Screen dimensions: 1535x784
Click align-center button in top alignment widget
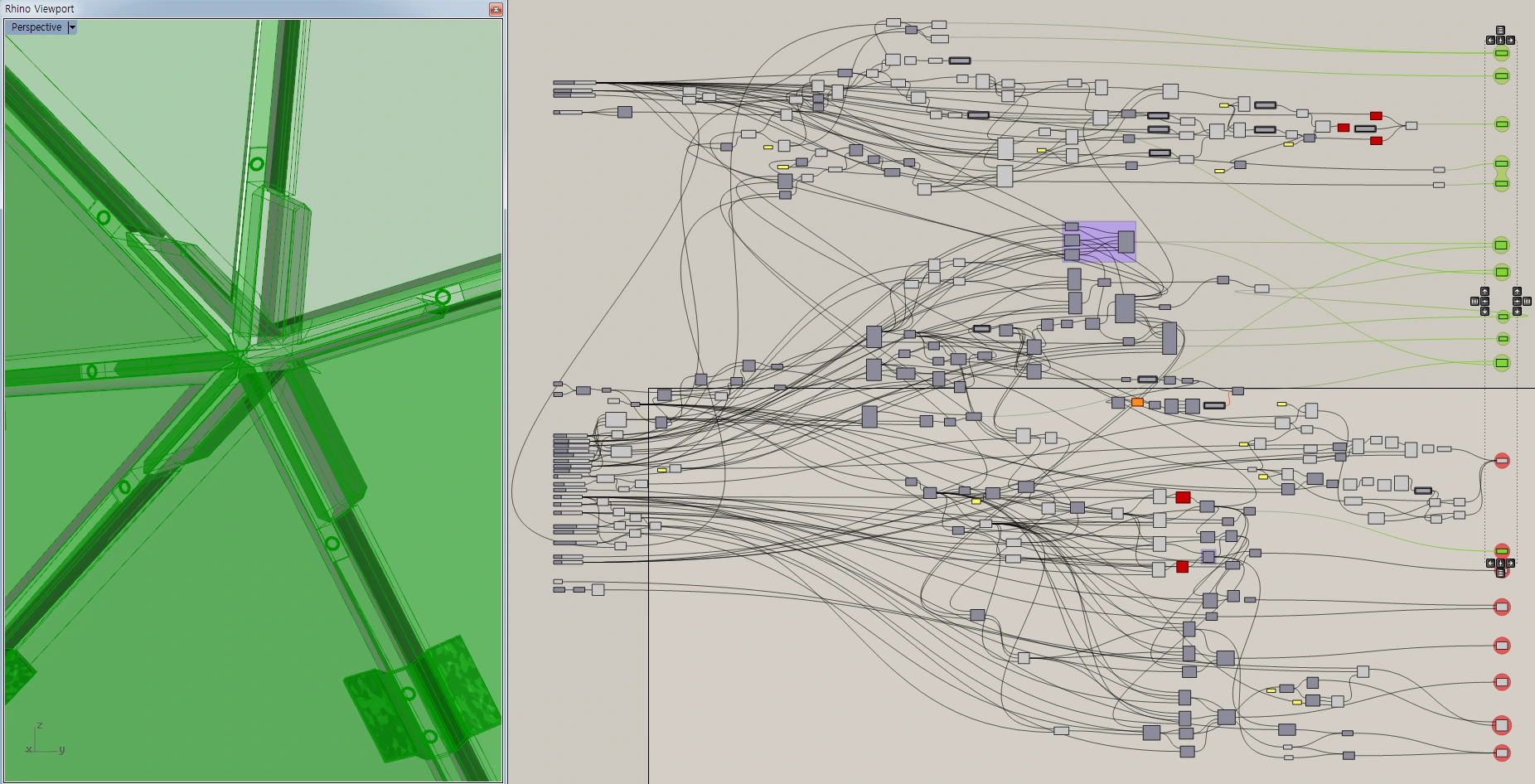pyautogui.click(x=1500, y=41)
